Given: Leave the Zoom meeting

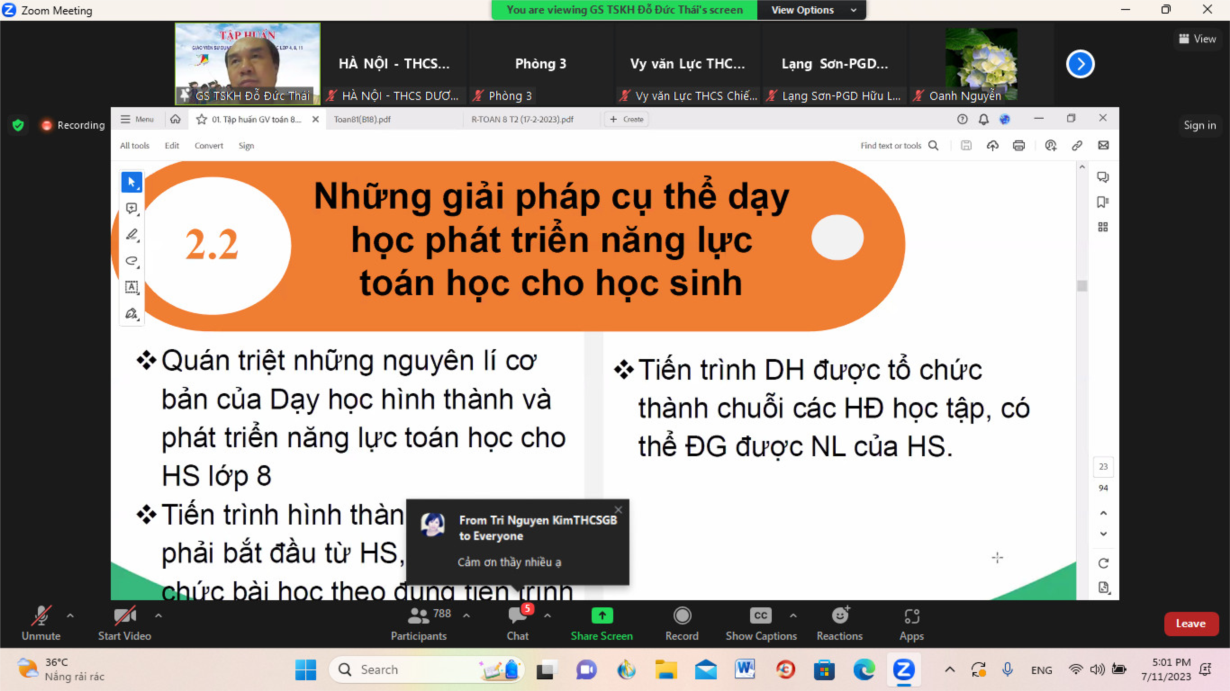Looking at the screenshot, I should tap(1190, 624).
